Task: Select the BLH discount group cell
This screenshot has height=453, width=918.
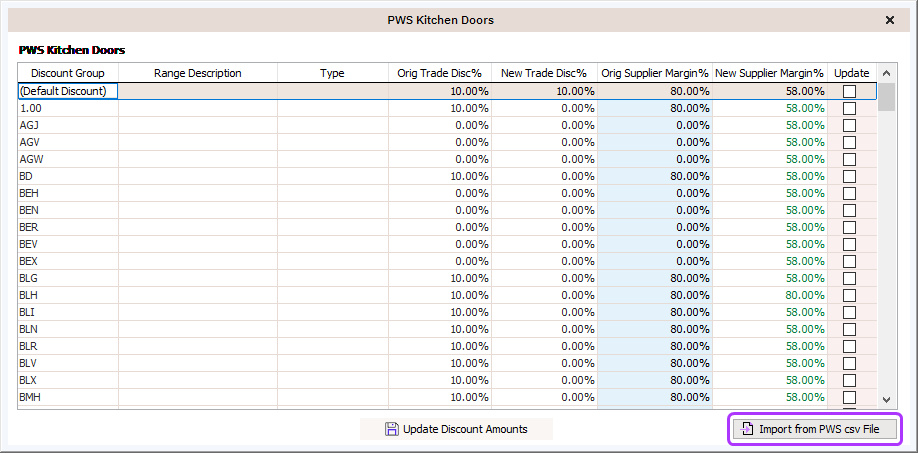Action: click(68, 295)
